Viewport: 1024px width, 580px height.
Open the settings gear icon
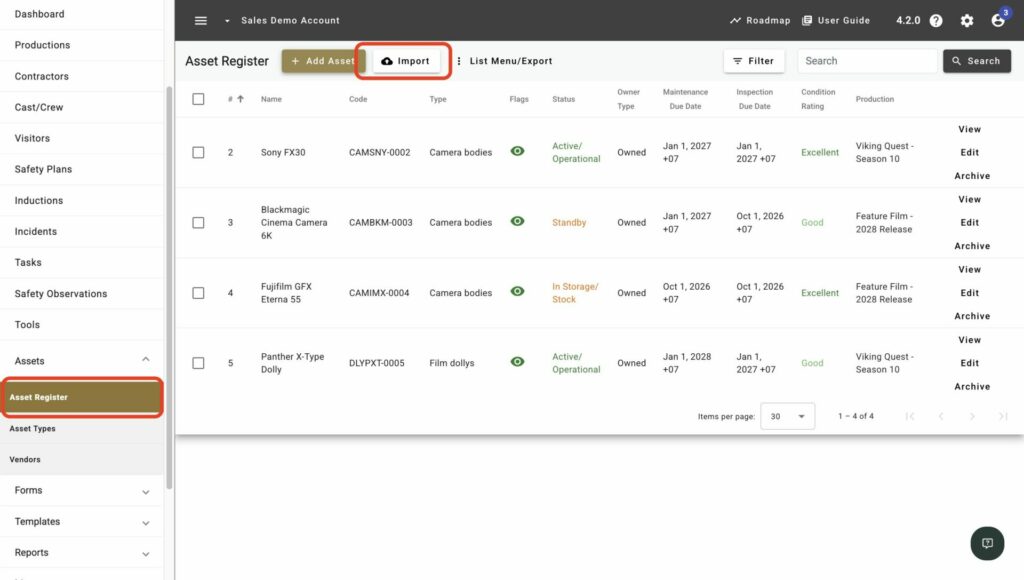tap(967, 21)
